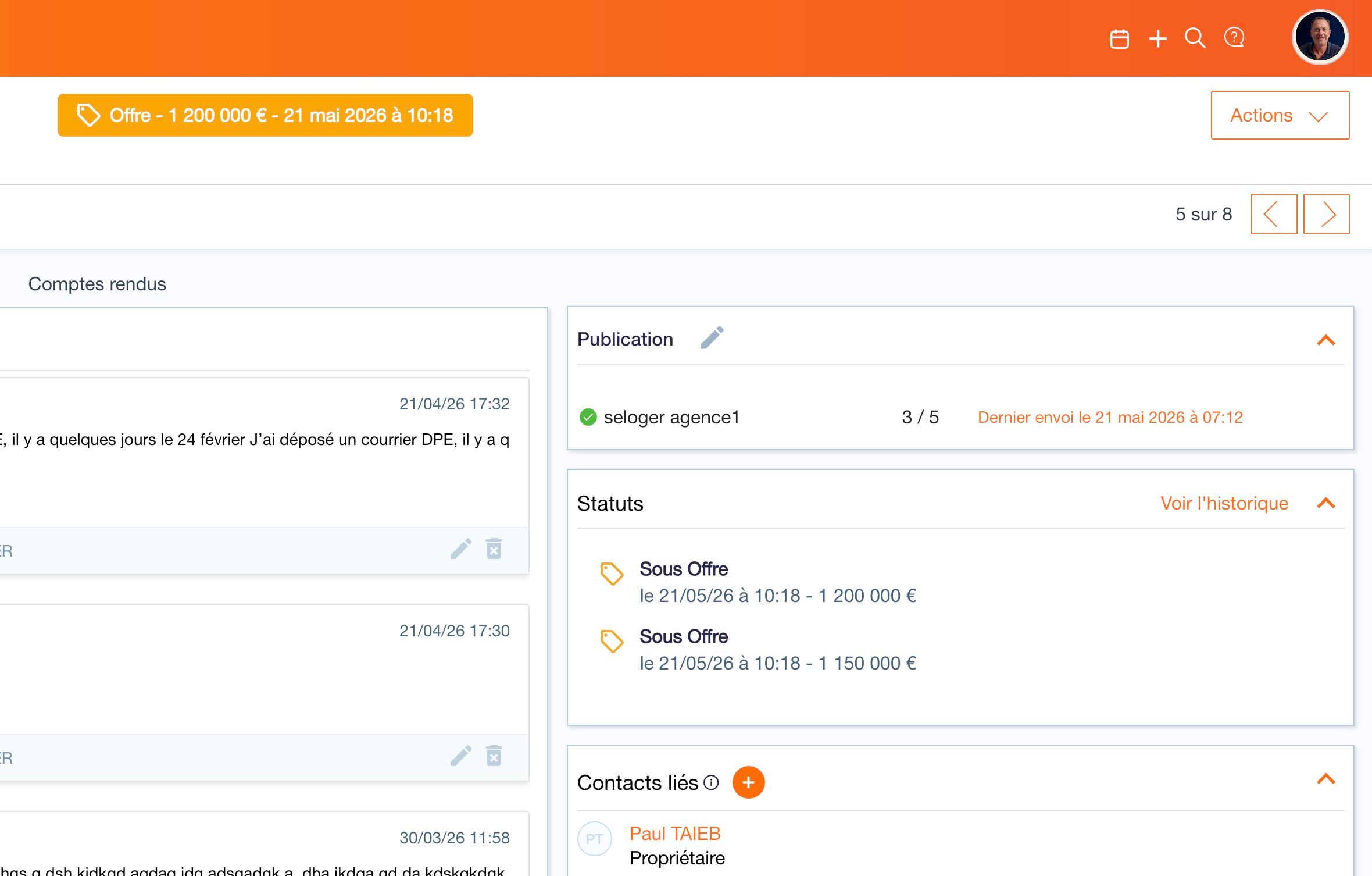Click the 30/03/26 11:58 timestamp
This screenshot has width=1372, height=876.
pos(454,838)
